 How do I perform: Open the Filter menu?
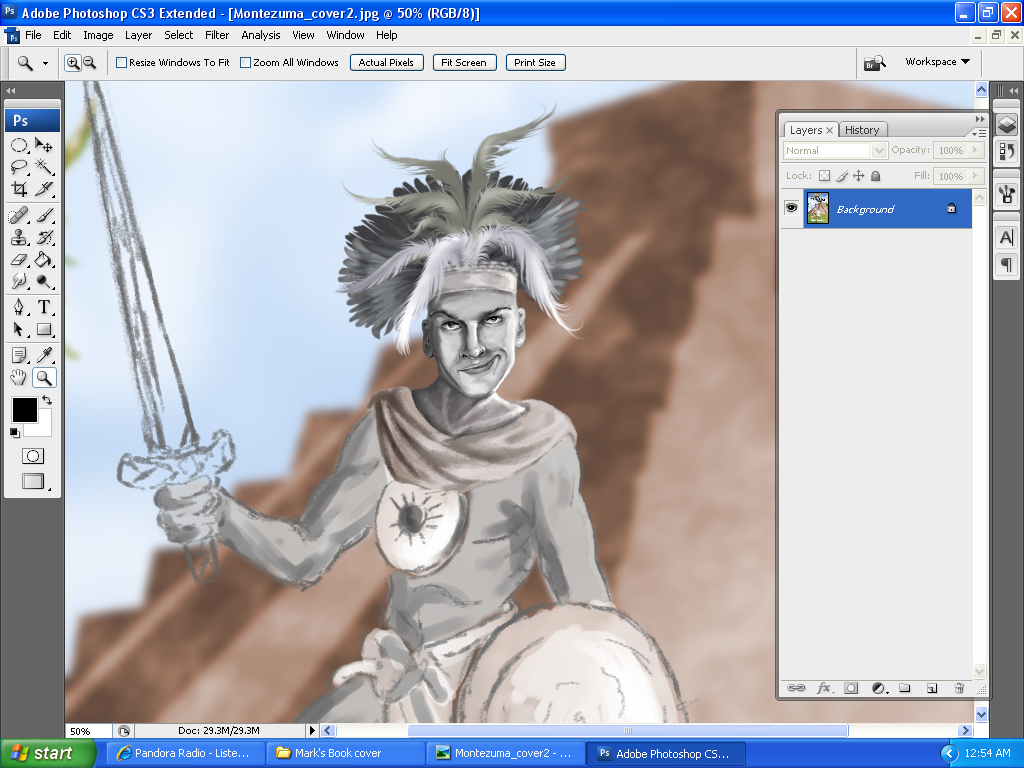tap(217, 35)
